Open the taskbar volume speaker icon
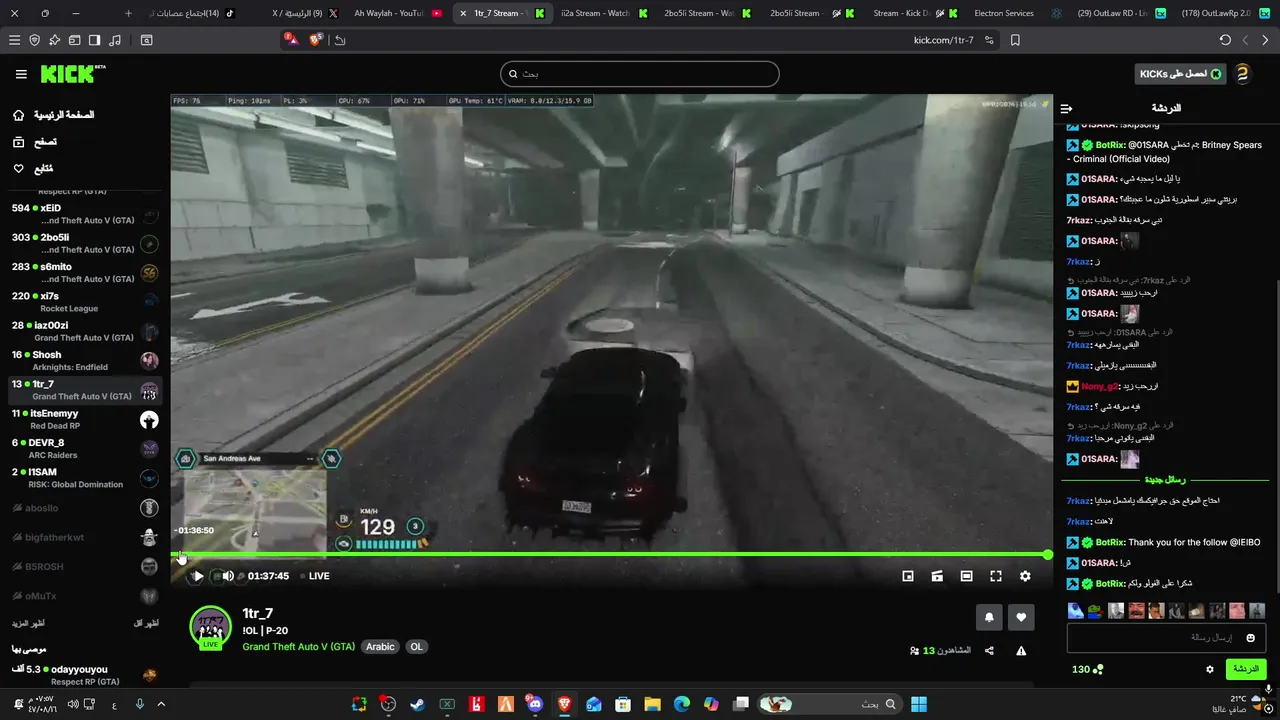The width and height of the screenshot is (1280, 720). click(73, 704)
